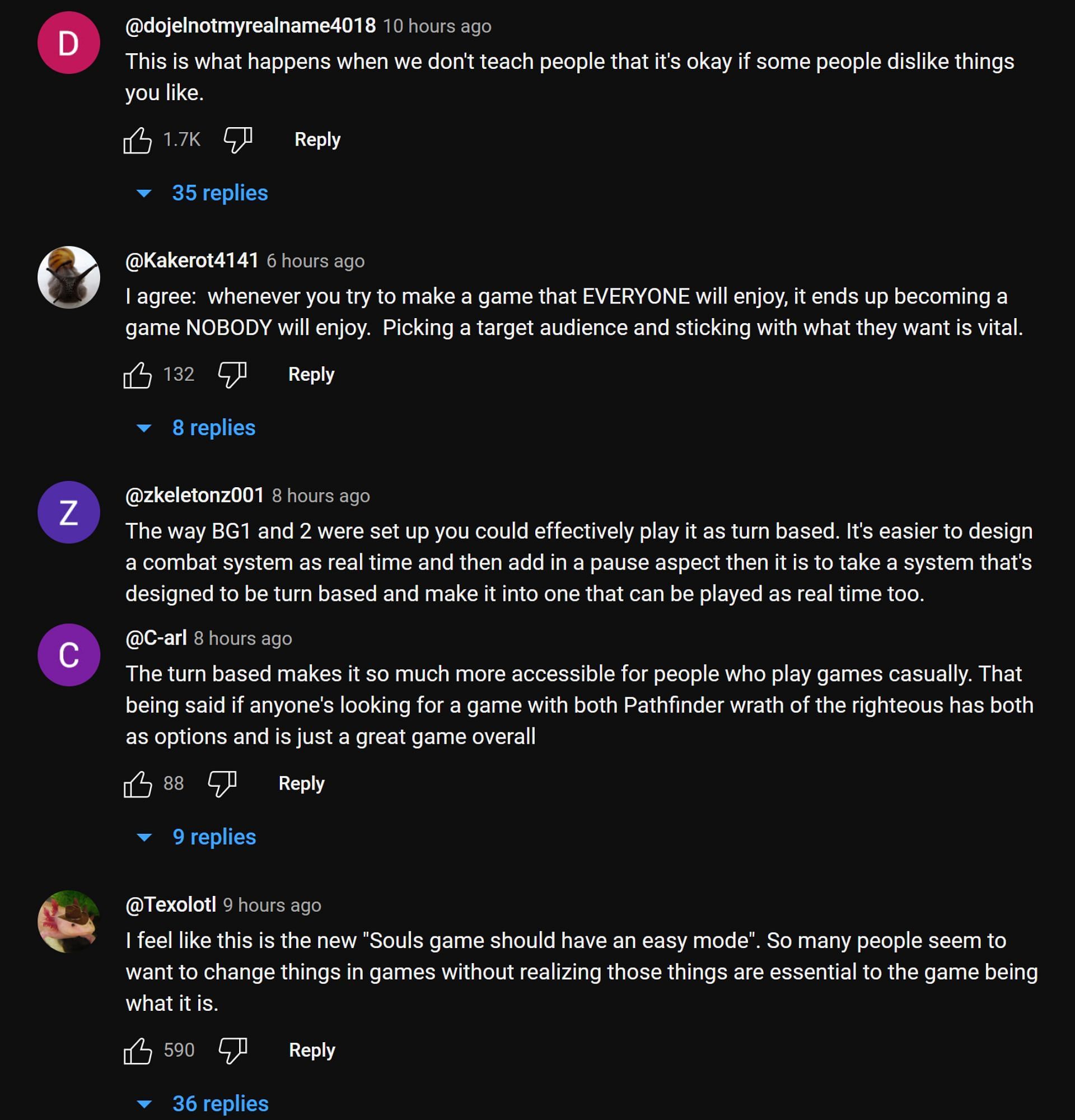Expand the 36 replies thread
This screenshot has height=1120, width=1075.
pos(220,1104)
